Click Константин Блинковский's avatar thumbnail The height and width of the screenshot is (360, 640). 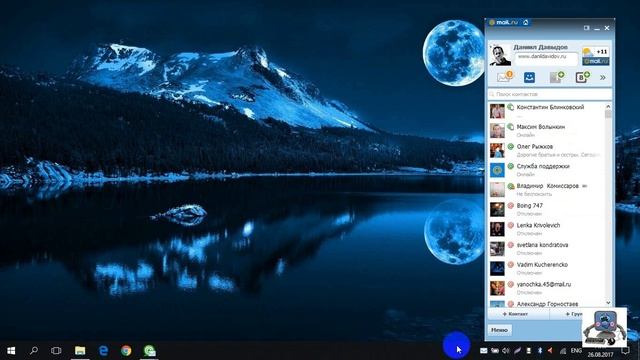tap(497, 111)
